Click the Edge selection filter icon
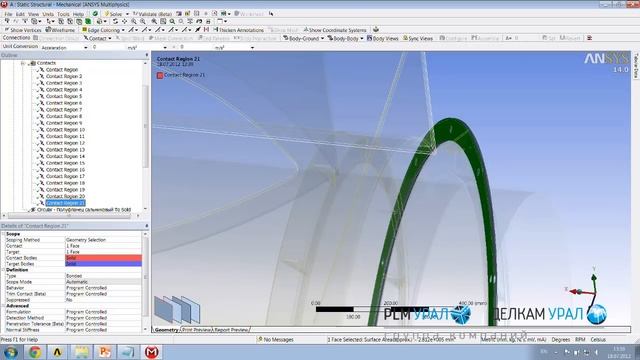 coord(70,21)
